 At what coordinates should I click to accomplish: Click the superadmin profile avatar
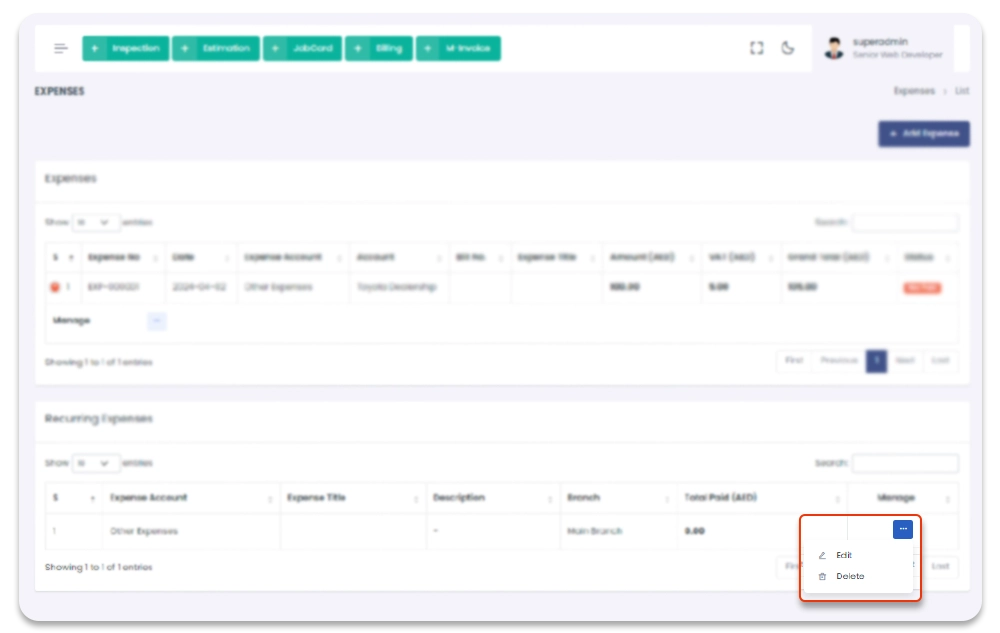click(x=834, y=48)
